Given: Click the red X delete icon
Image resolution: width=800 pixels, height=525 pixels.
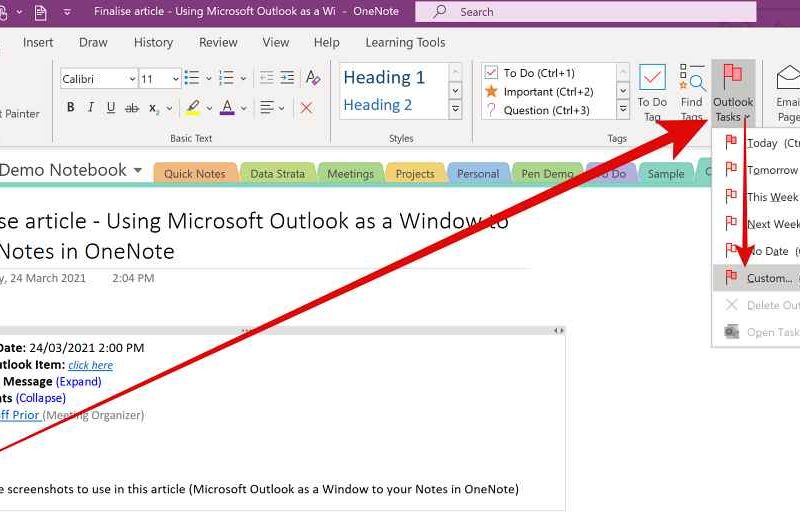Looking at the screenshot, I should pyautogui.click(x=306, y=108).
